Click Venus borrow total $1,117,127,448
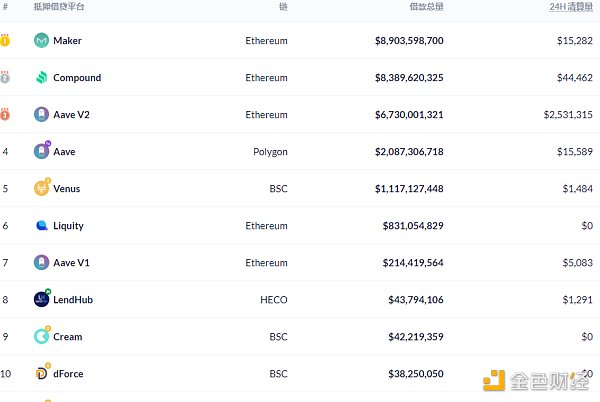The height and width of the screenshot is (402, 600). point(409,189)
